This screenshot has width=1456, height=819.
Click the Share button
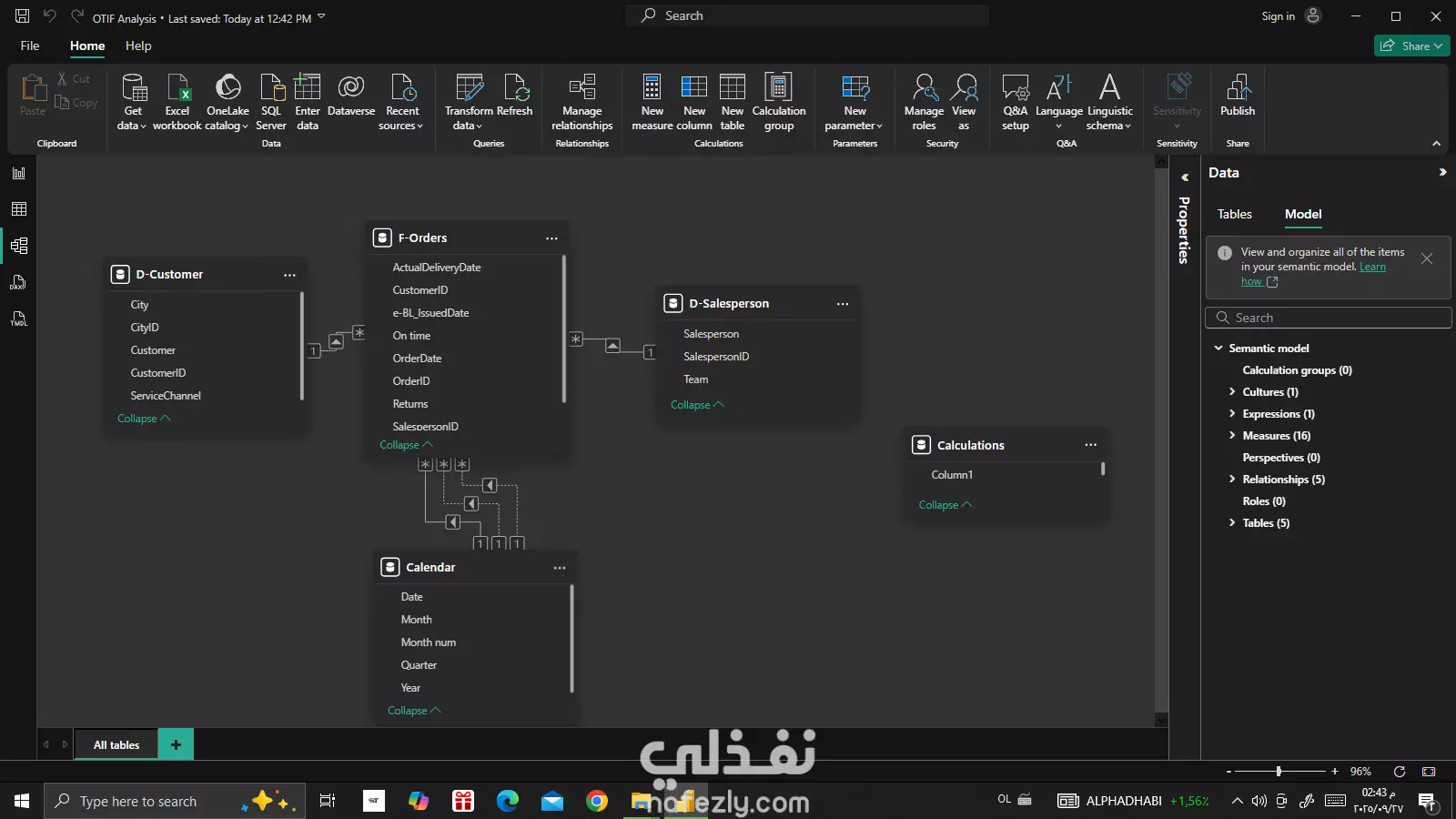tap(1411, 45)
